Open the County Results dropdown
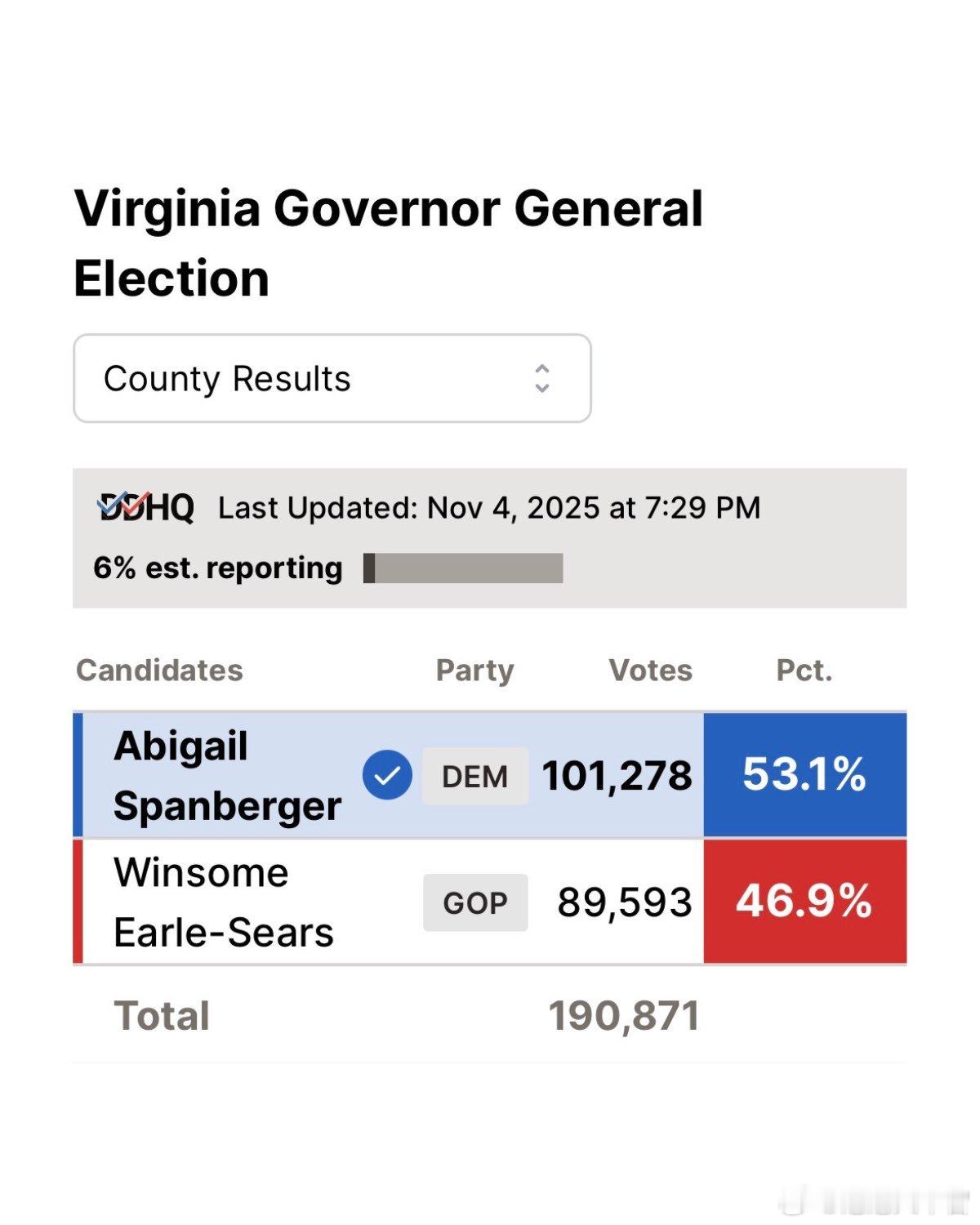Viewport: 980px width, 1225px height. click(332, 378)
